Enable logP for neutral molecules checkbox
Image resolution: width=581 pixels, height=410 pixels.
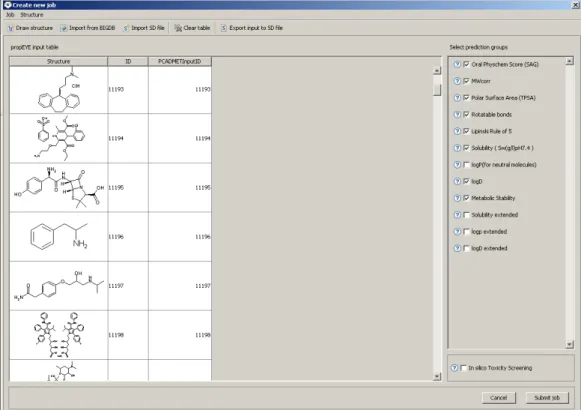click(467, 164)
